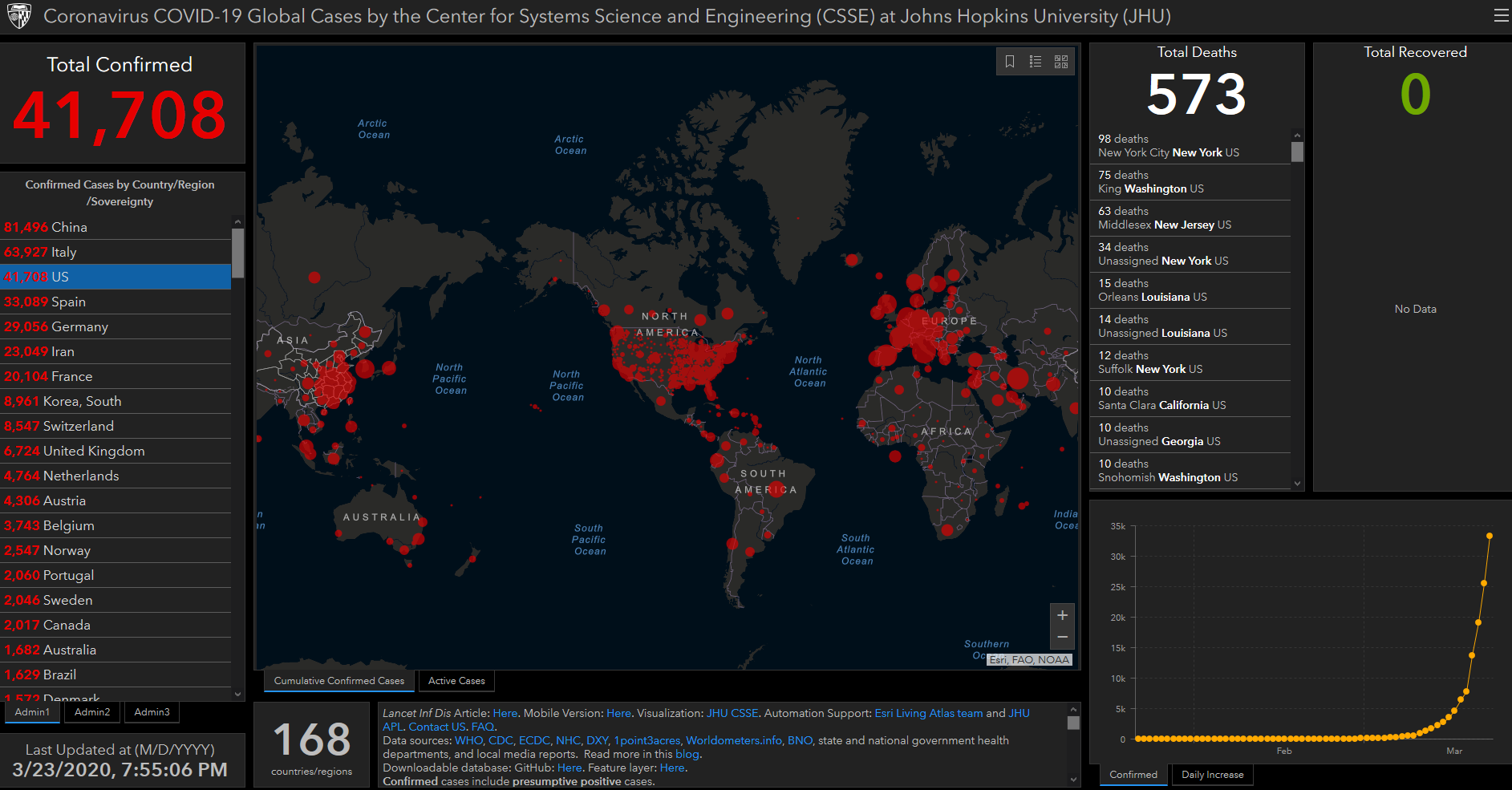Click the Suffolk New York deaths entry
The image size is (1512, 790).
click(1190, 363)
